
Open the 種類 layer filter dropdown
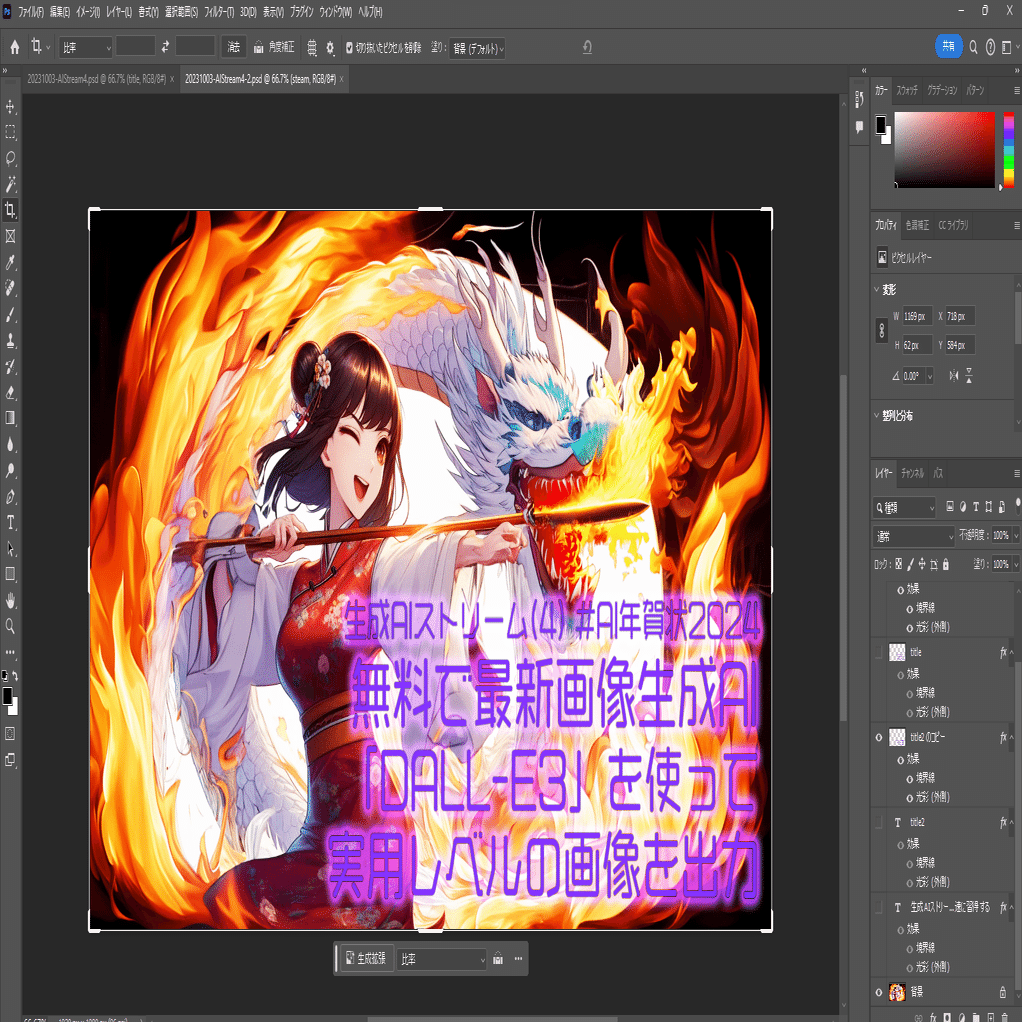pyautogui.click(x=904, y=507)
